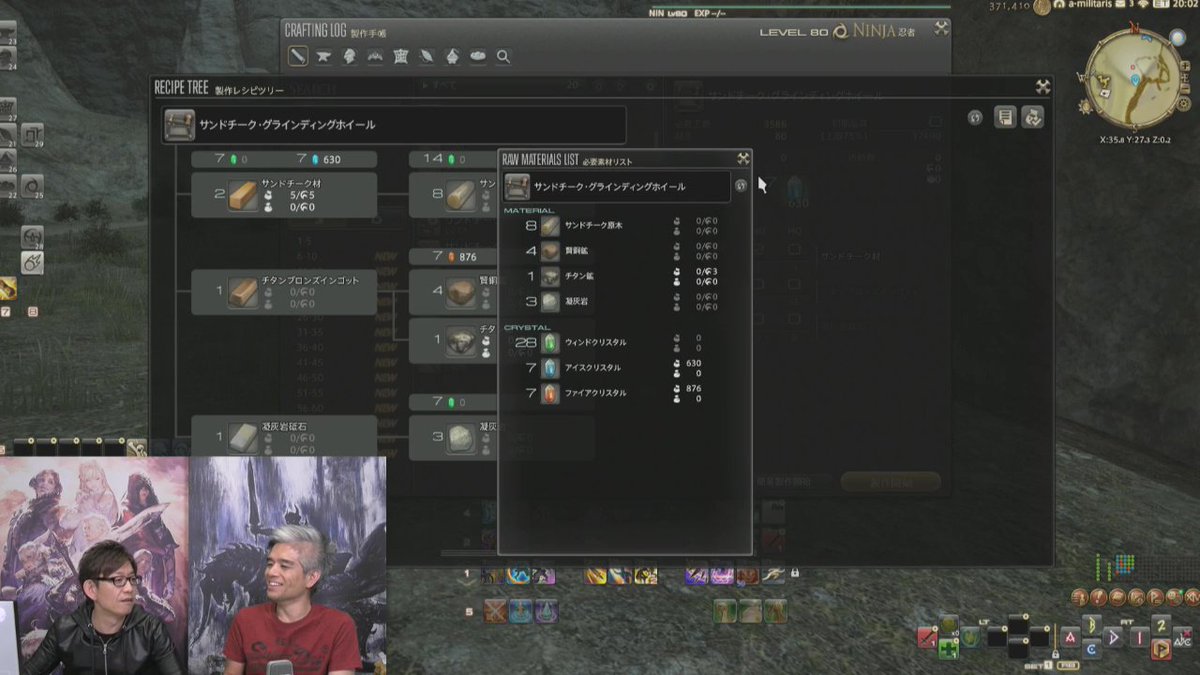1200x675 pixels.
Task: Open recipe search magnifier in Crafting Log
Action: (503, 56)
